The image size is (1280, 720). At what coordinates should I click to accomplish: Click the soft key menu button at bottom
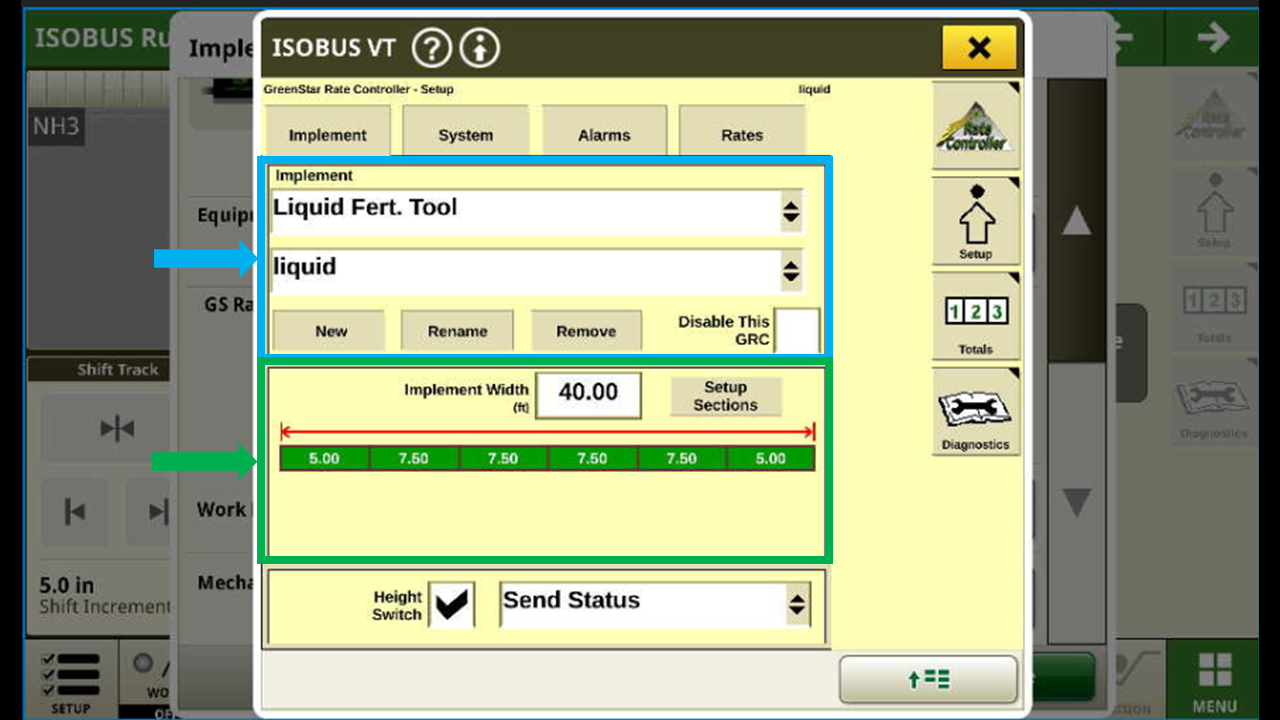pos(928,680)
